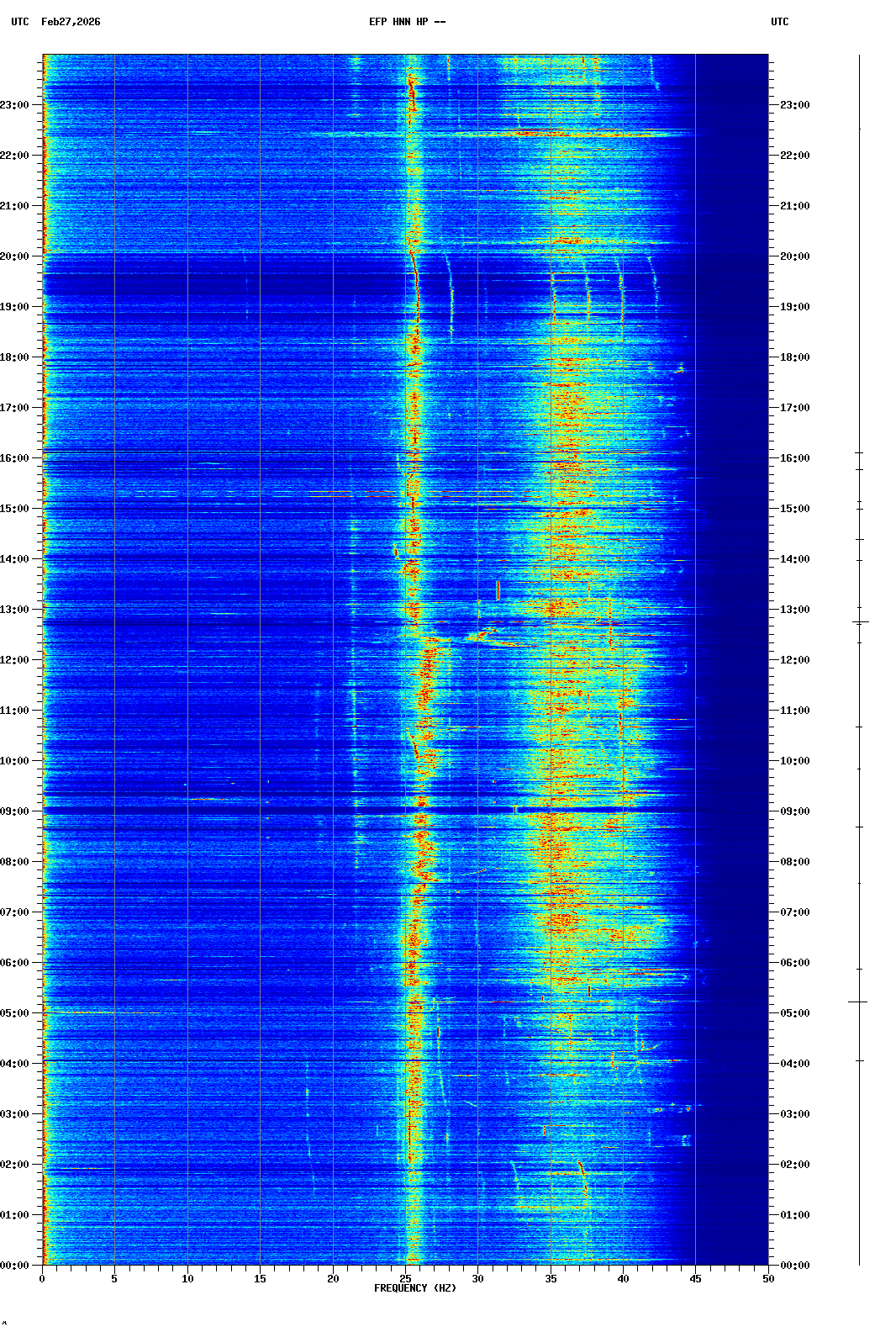Click the 16:00 time label on right axis
This screenshot has height=1332, width=896.
point(794,458)
